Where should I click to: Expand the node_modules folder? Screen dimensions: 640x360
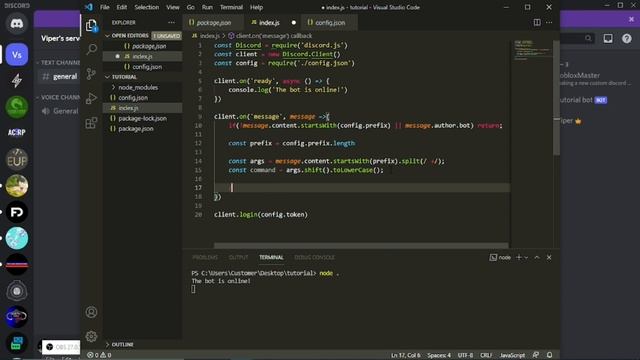(138, 87)
